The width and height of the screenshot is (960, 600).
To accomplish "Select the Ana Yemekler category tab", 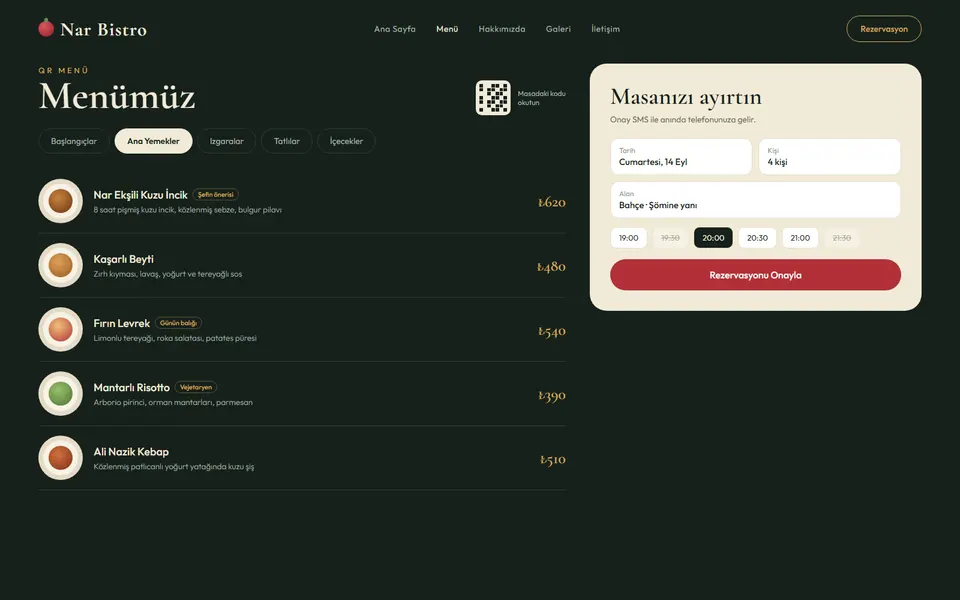I will (x=154, y=141).
